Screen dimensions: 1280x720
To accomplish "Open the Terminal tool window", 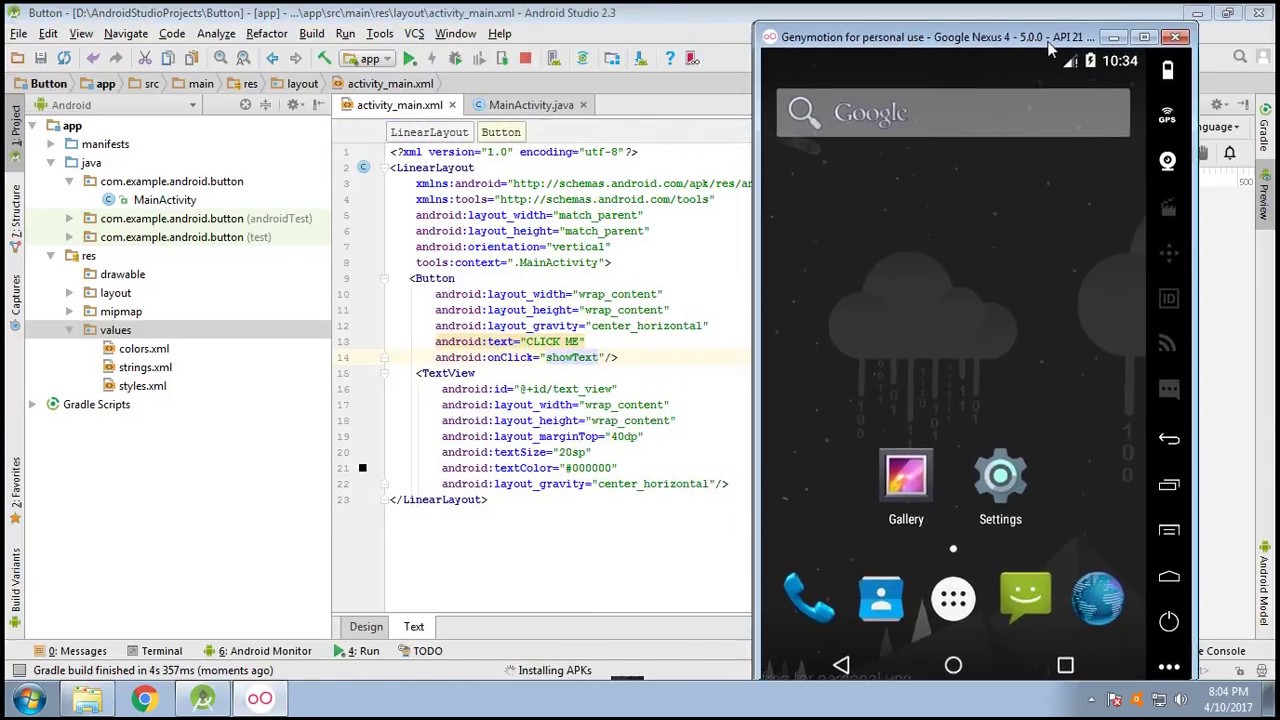I will pos(153,651).
